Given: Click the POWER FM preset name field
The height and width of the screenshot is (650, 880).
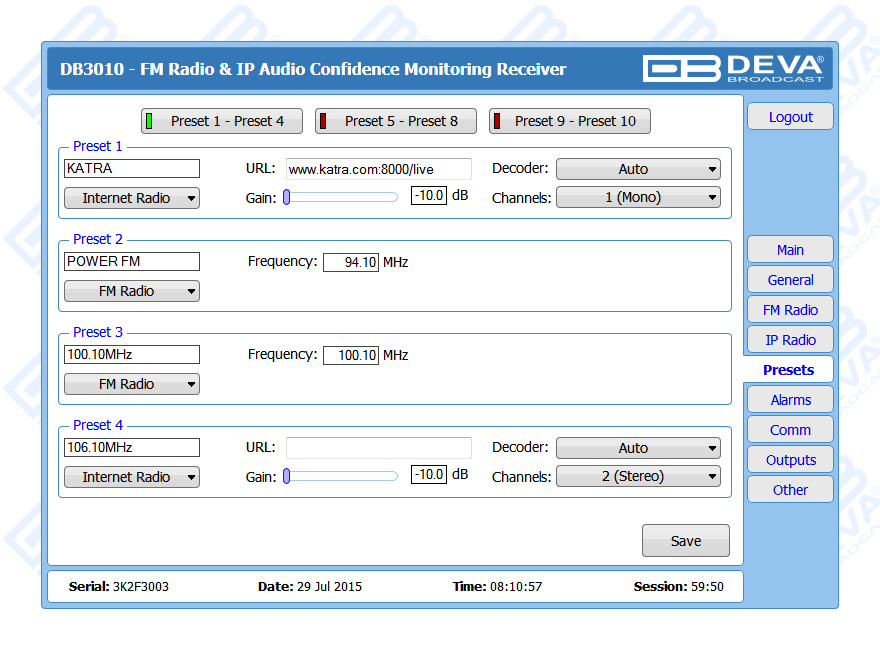Looking at the screenshot, I should click(132, 262).
